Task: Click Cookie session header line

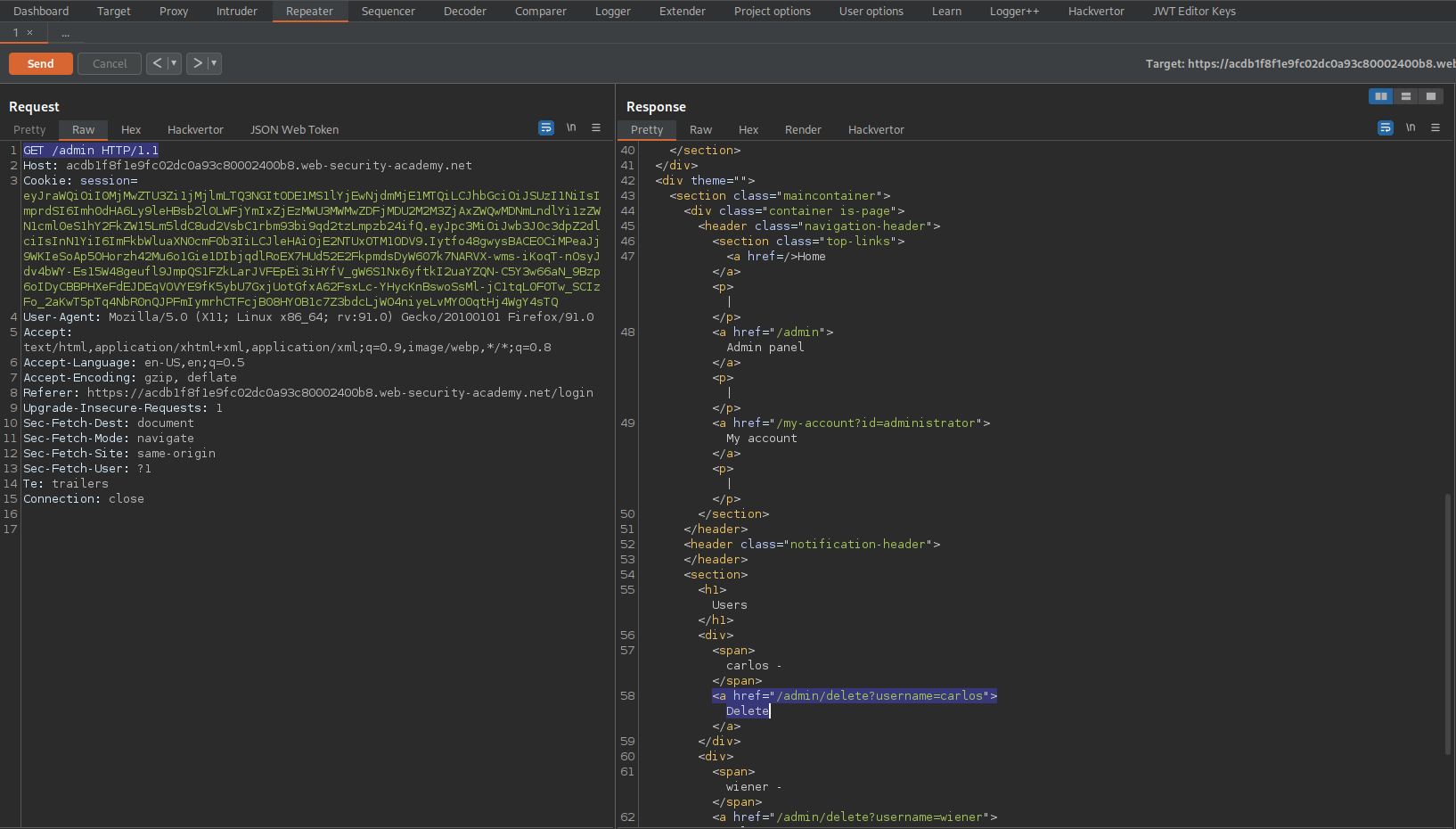Action: coord(80,181)
